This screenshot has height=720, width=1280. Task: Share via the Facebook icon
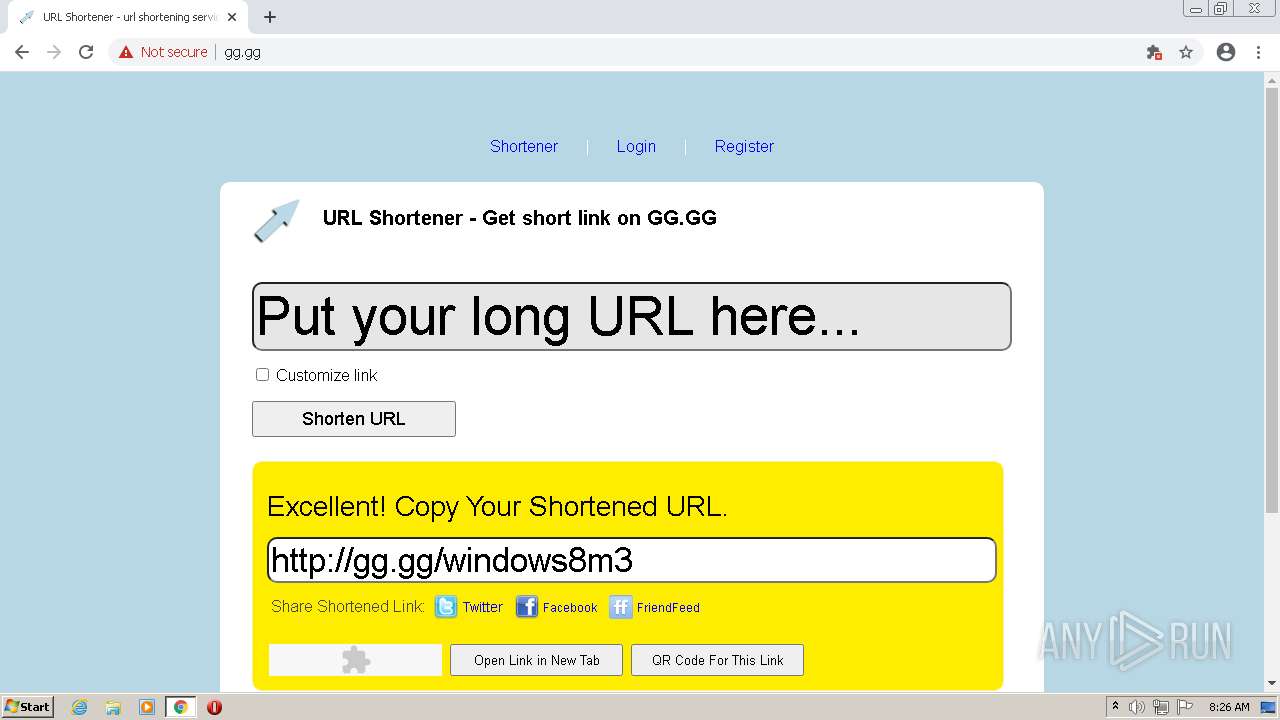(527, 607)
